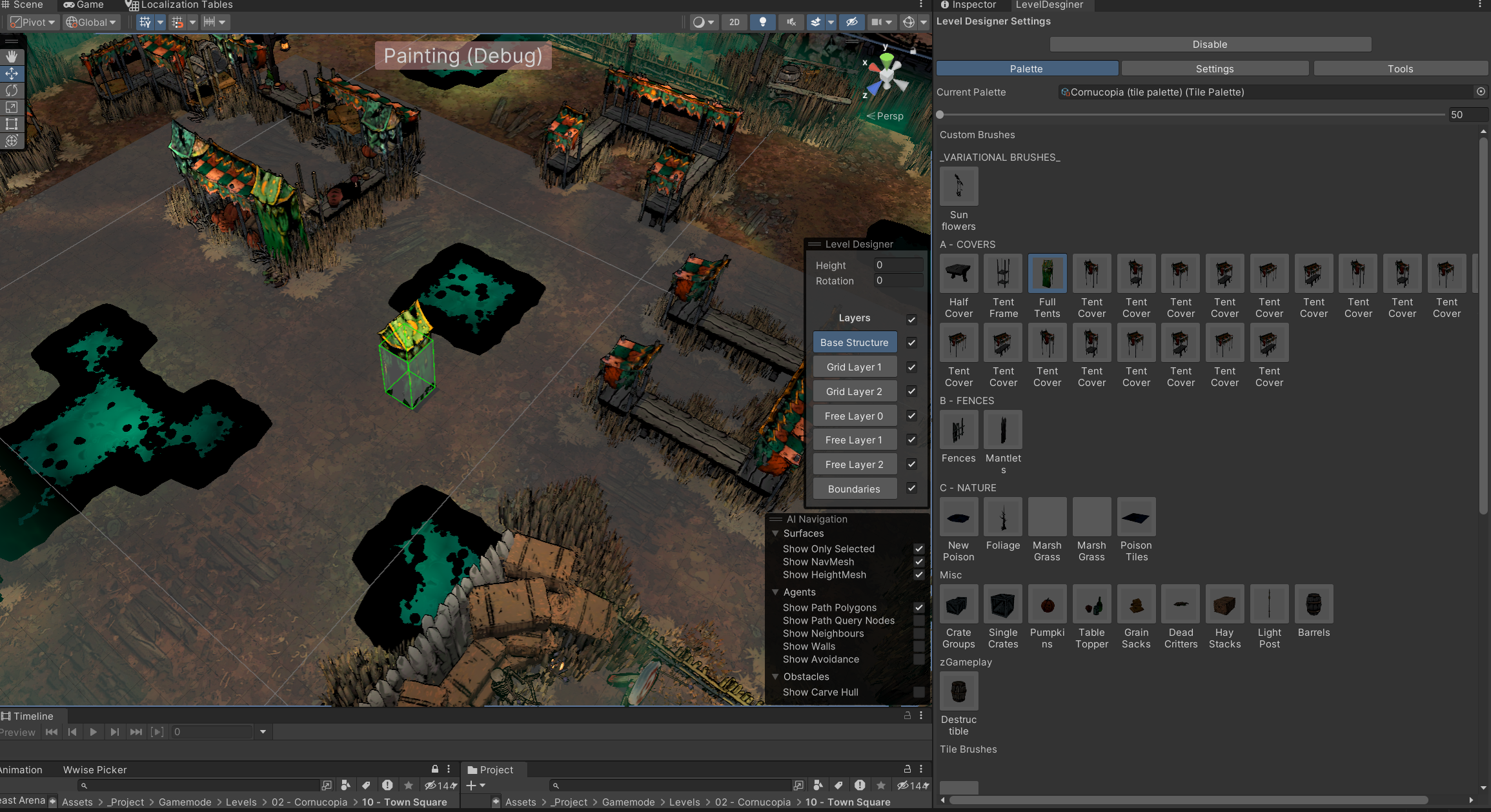Click the palette size slider track
Image resolution: width=1491 pixels, height=812 pixels.
[x=1191, y=115]
